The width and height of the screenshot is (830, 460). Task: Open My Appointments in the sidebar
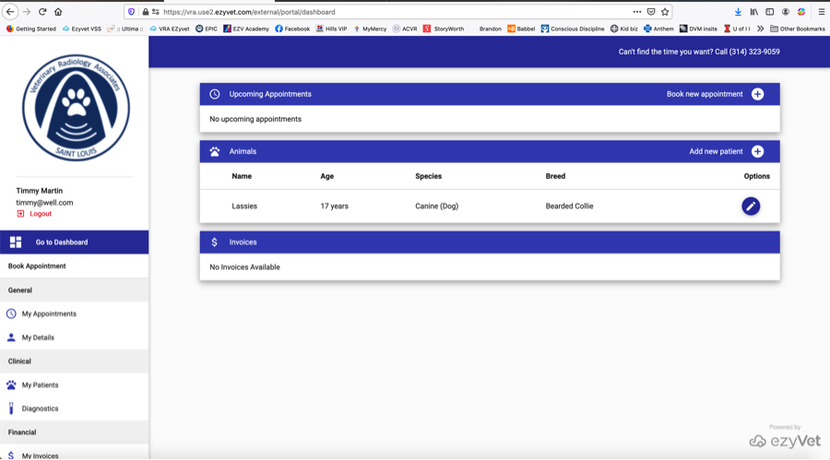(49, 314)
